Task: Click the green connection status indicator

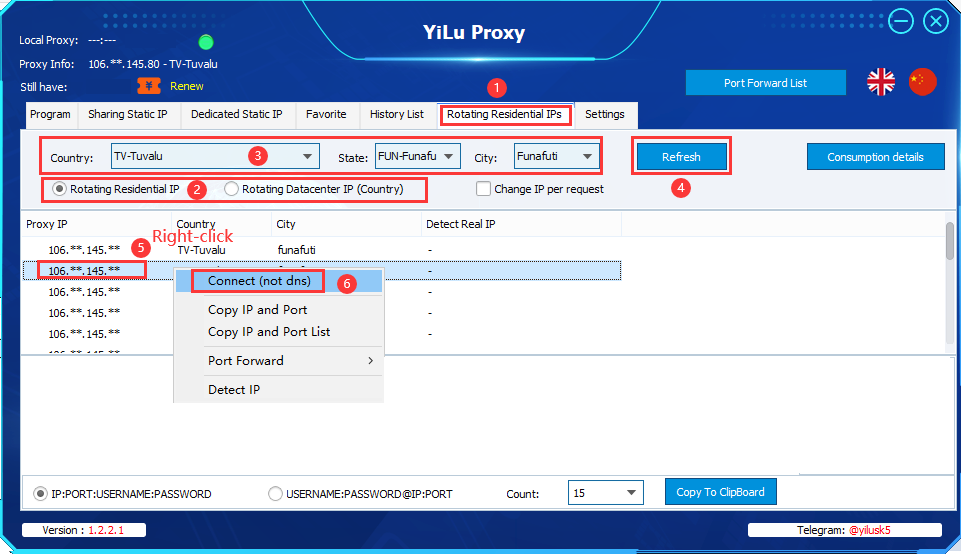Action: click(206, 42)
